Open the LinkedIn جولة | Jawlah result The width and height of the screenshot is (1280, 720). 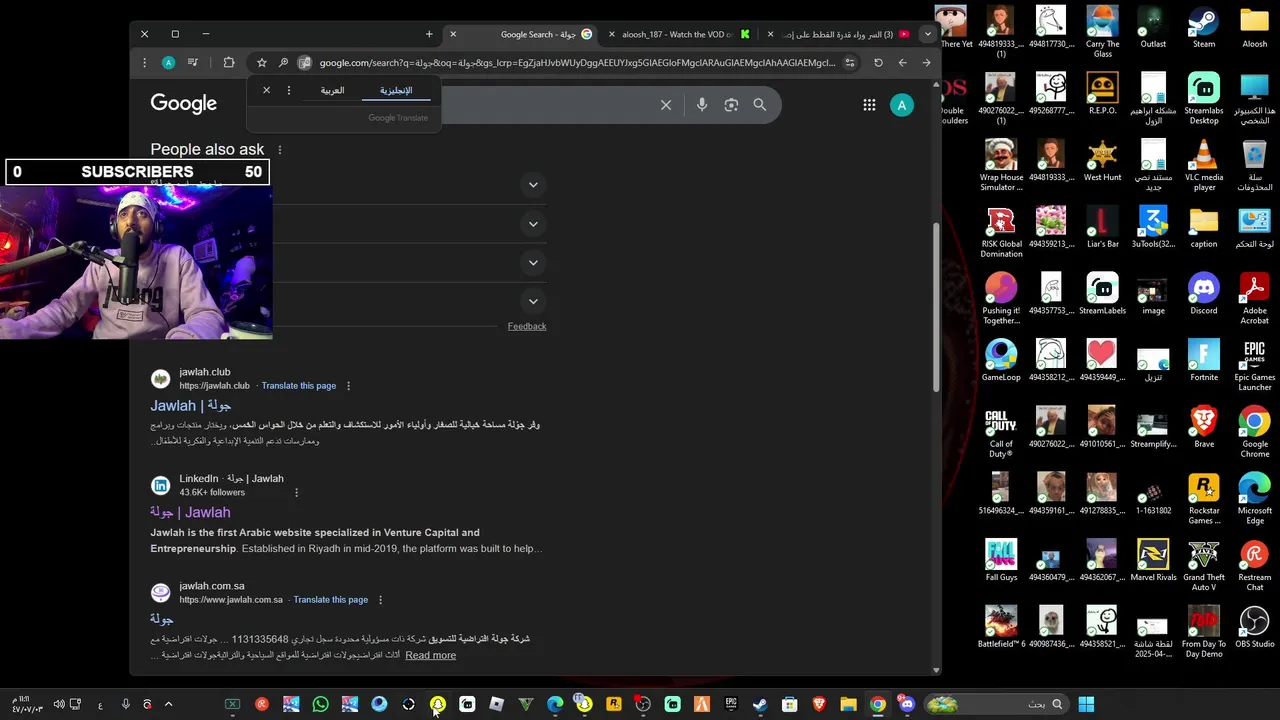[x=190, y=512]
